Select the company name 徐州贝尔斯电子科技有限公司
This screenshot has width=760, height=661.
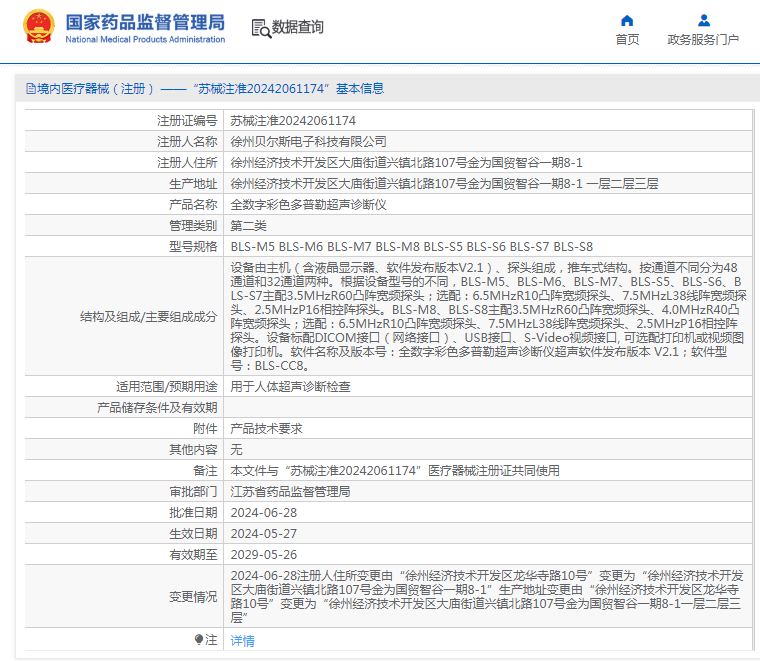pyautogui.click(x=308, y=141)
